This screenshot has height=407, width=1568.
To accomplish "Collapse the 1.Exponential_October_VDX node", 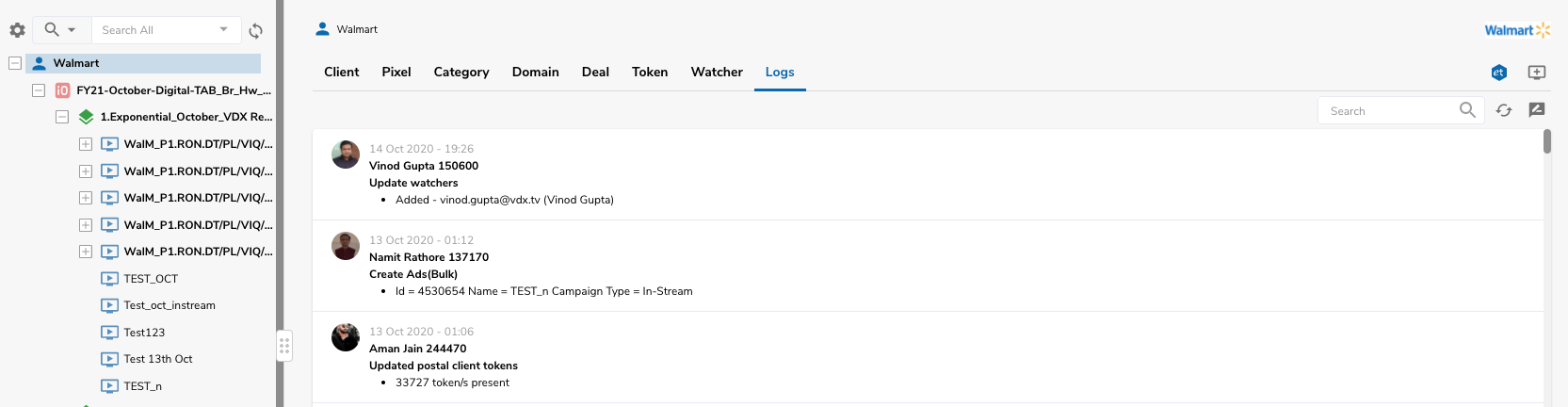I will 62,117.
